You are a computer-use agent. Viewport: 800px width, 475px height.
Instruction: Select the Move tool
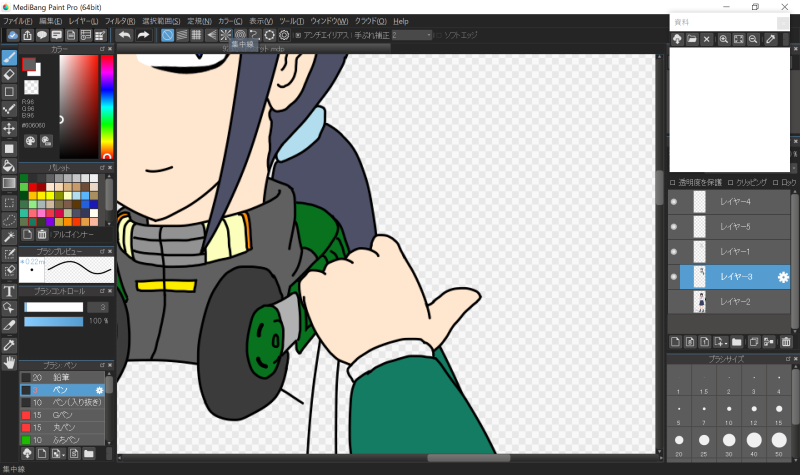(x=9, y=128)
